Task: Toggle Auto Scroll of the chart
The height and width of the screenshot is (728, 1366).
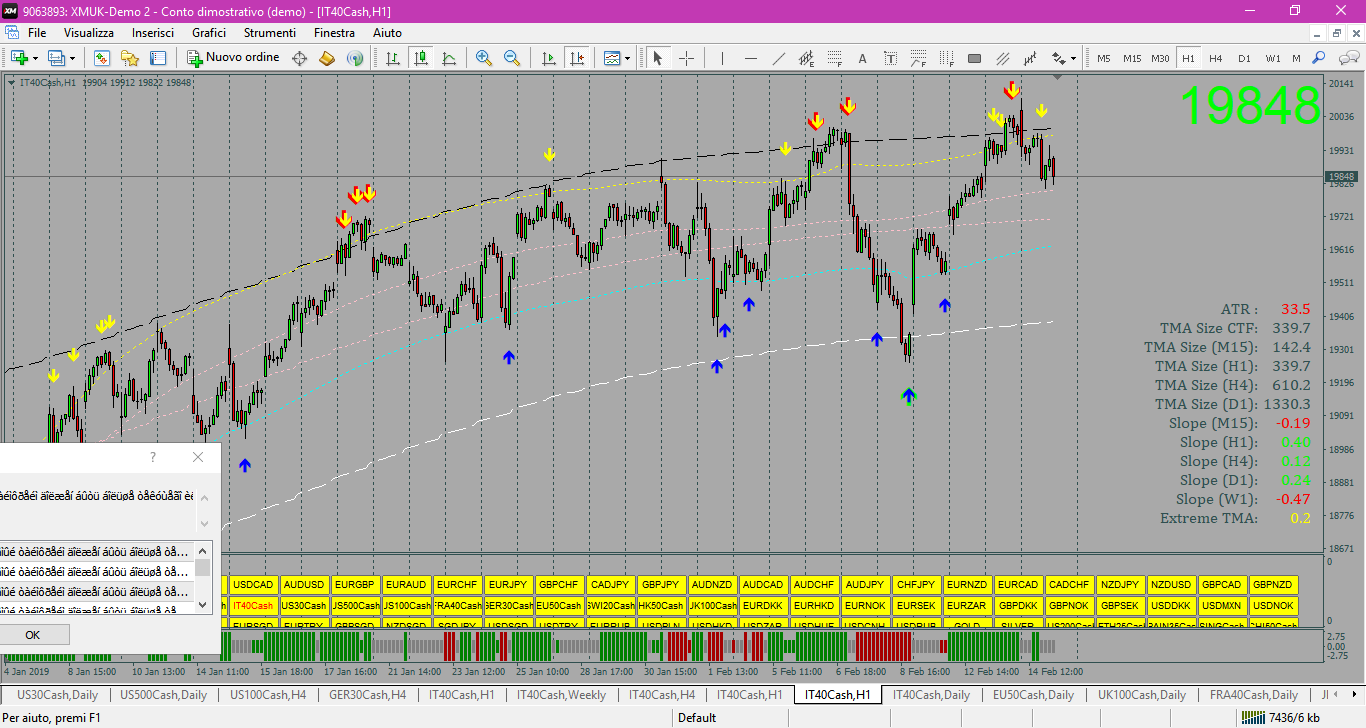Action: tap(549, 58)
